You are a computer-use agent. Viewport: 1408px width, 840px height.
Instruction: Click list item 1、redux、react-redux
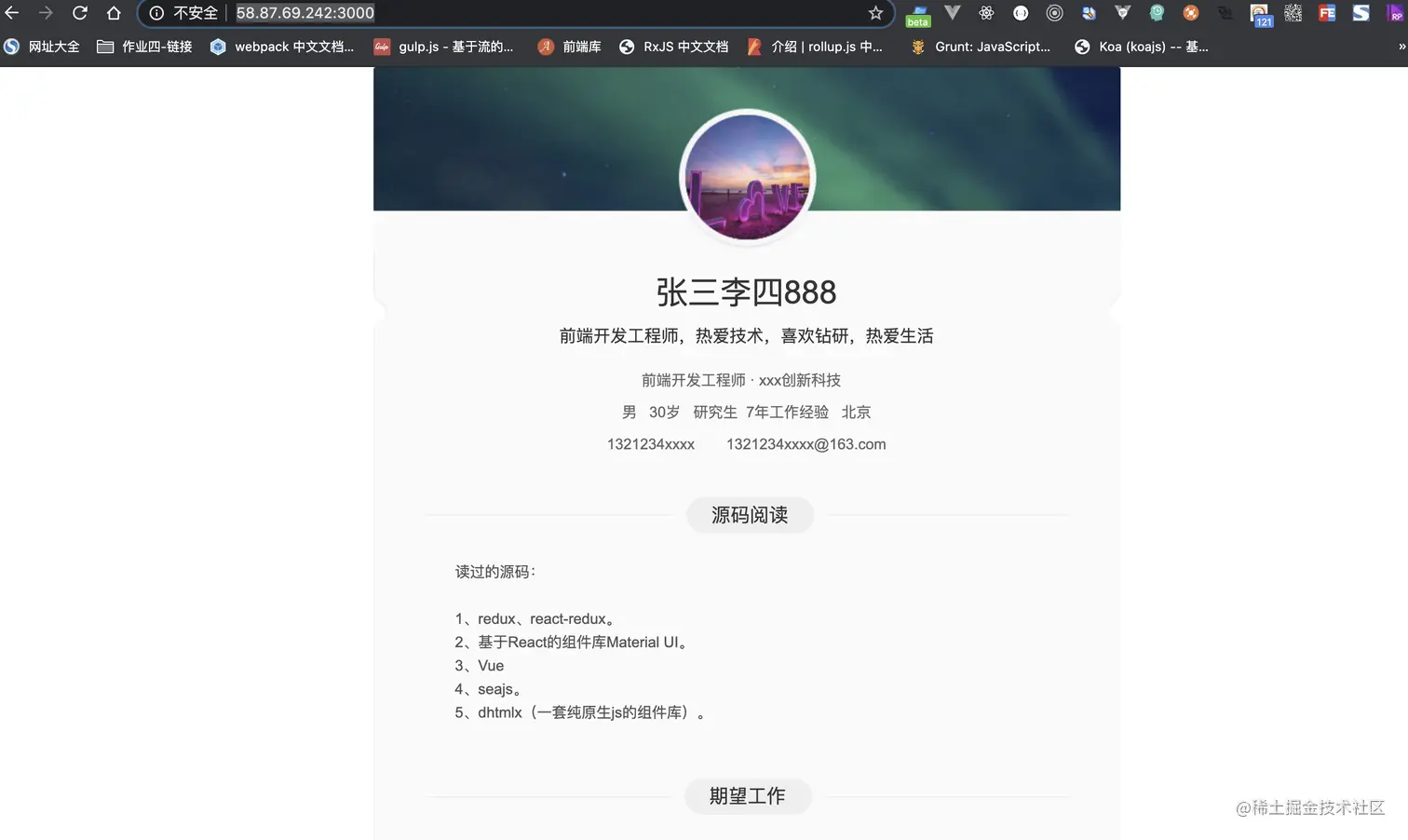point(535,619)
